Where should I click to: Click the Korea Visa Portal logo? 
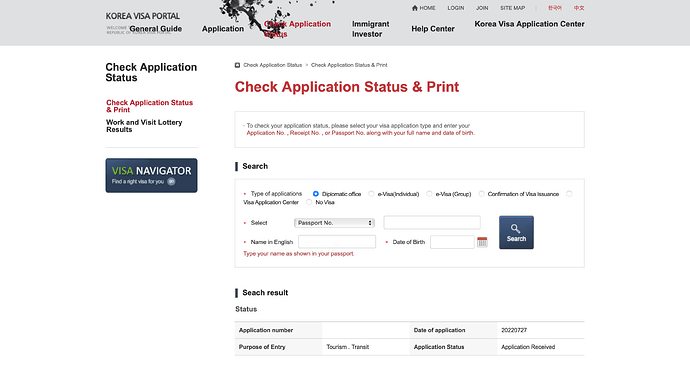click(143, 16)
